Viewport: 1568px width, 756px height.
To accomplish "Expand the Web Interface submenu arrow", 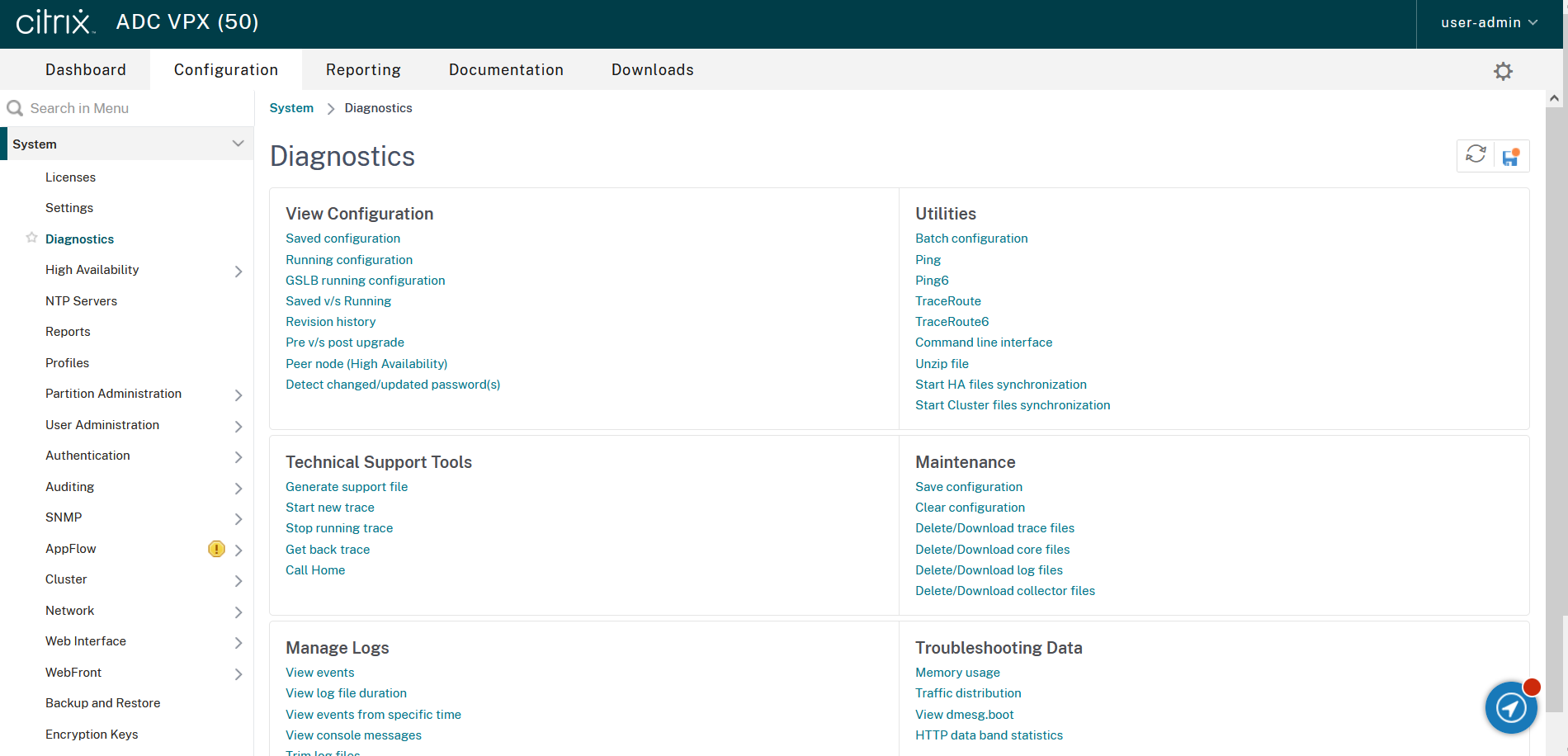I will click(239, 643).
